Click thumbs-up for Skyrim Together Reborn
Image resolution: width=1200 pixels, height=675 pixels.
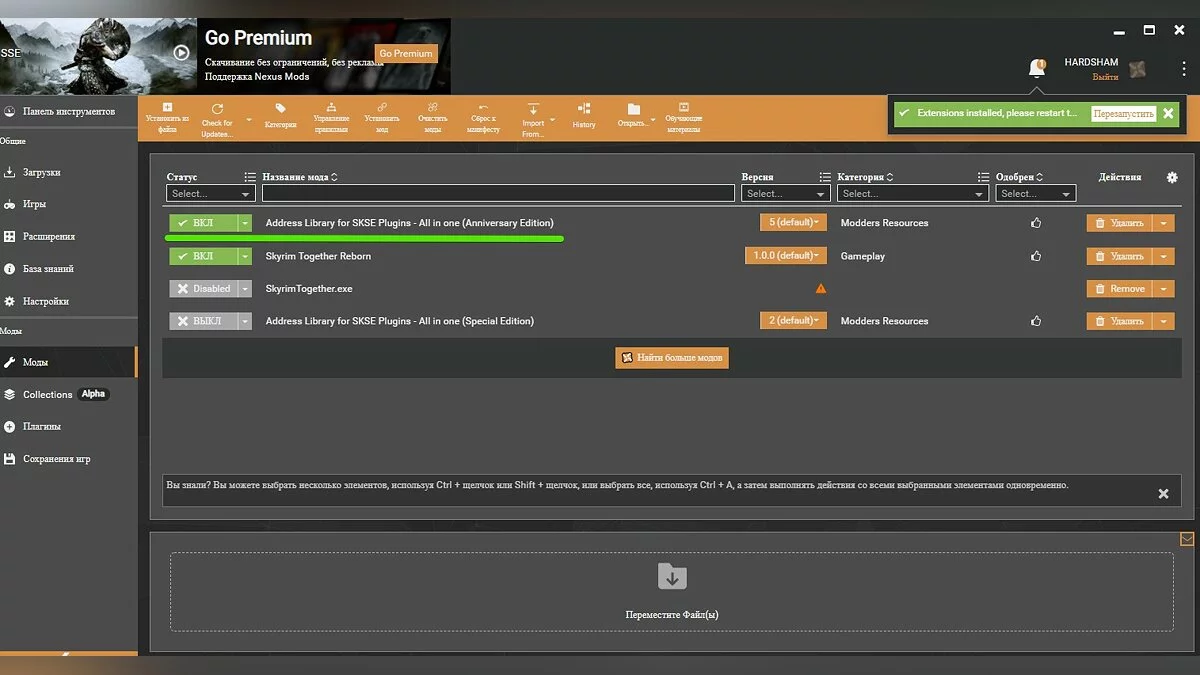1035,256
